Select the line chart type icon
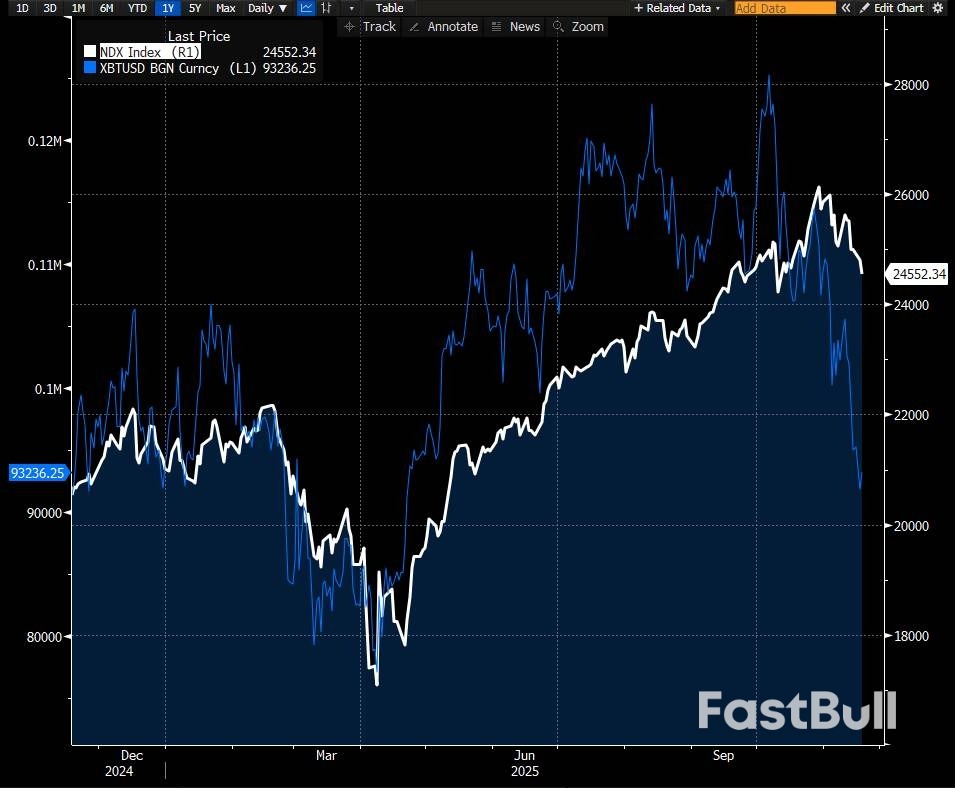The height and width of the screenshot is (788, 955). tap(306, 8)
